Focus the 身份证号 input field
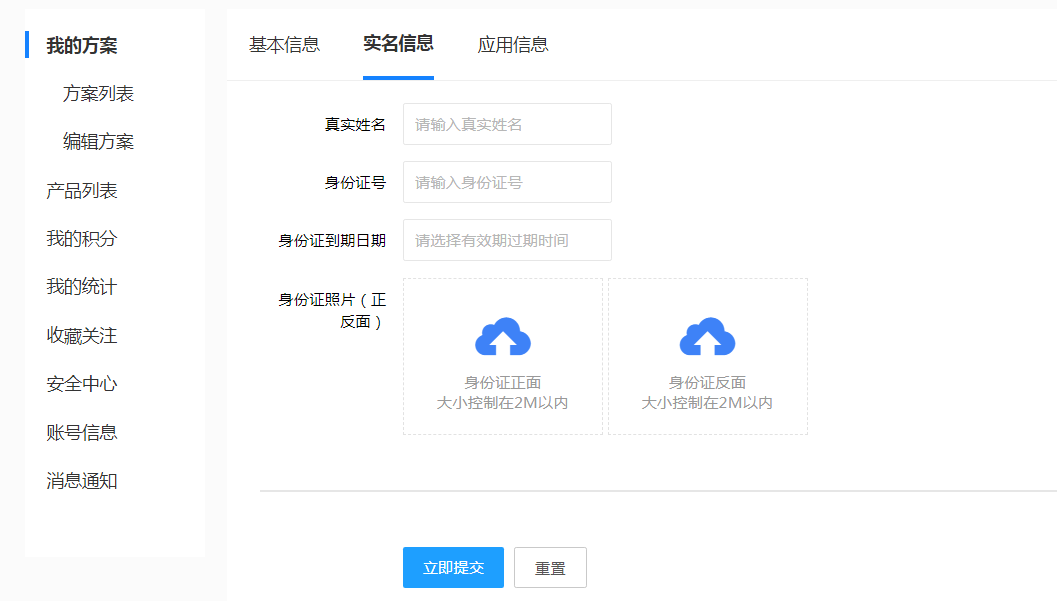This screenshot has width=1057, height=601. coord(507,182)
